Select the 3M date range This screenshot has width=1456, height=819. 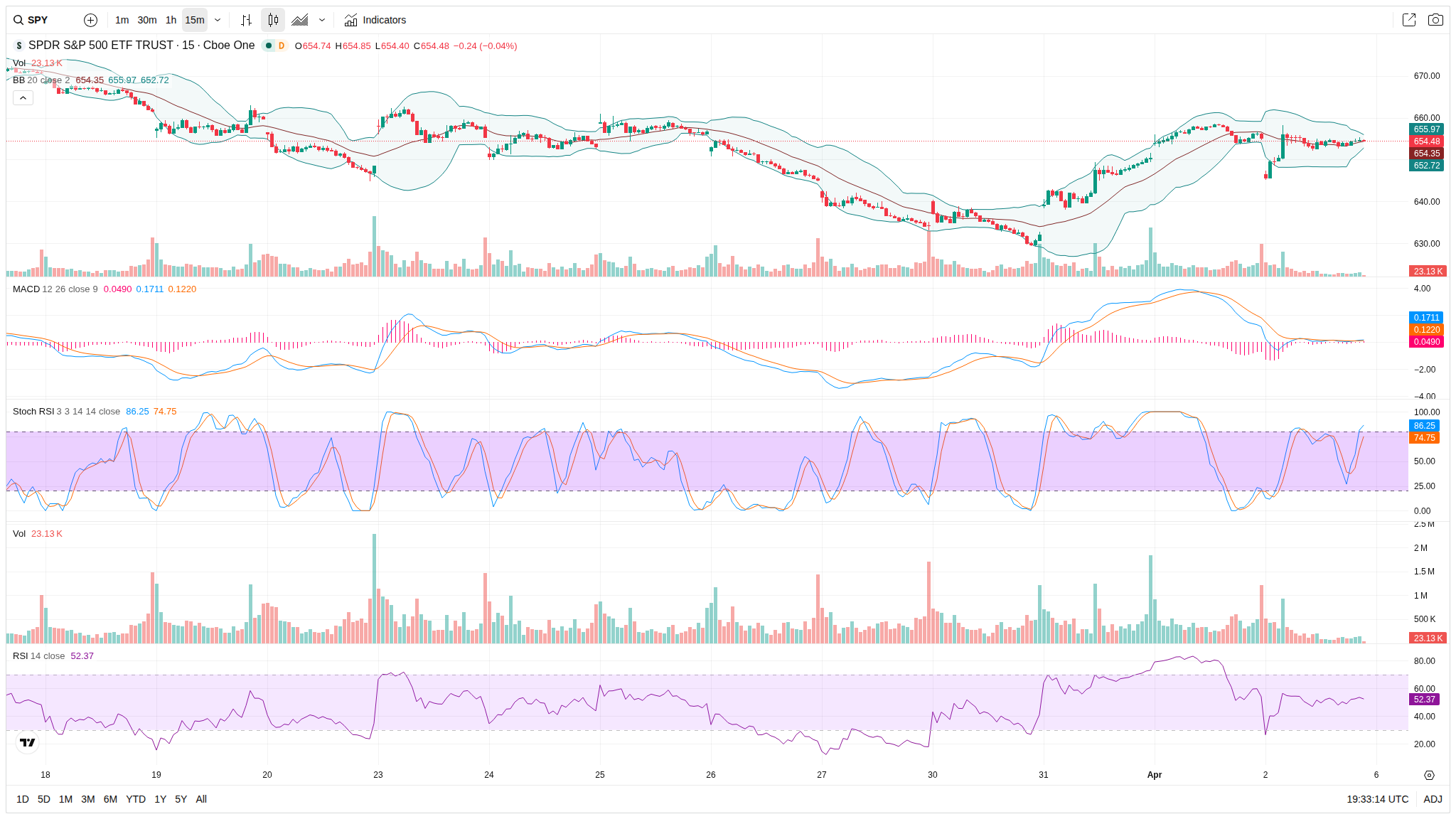point(88,799)
